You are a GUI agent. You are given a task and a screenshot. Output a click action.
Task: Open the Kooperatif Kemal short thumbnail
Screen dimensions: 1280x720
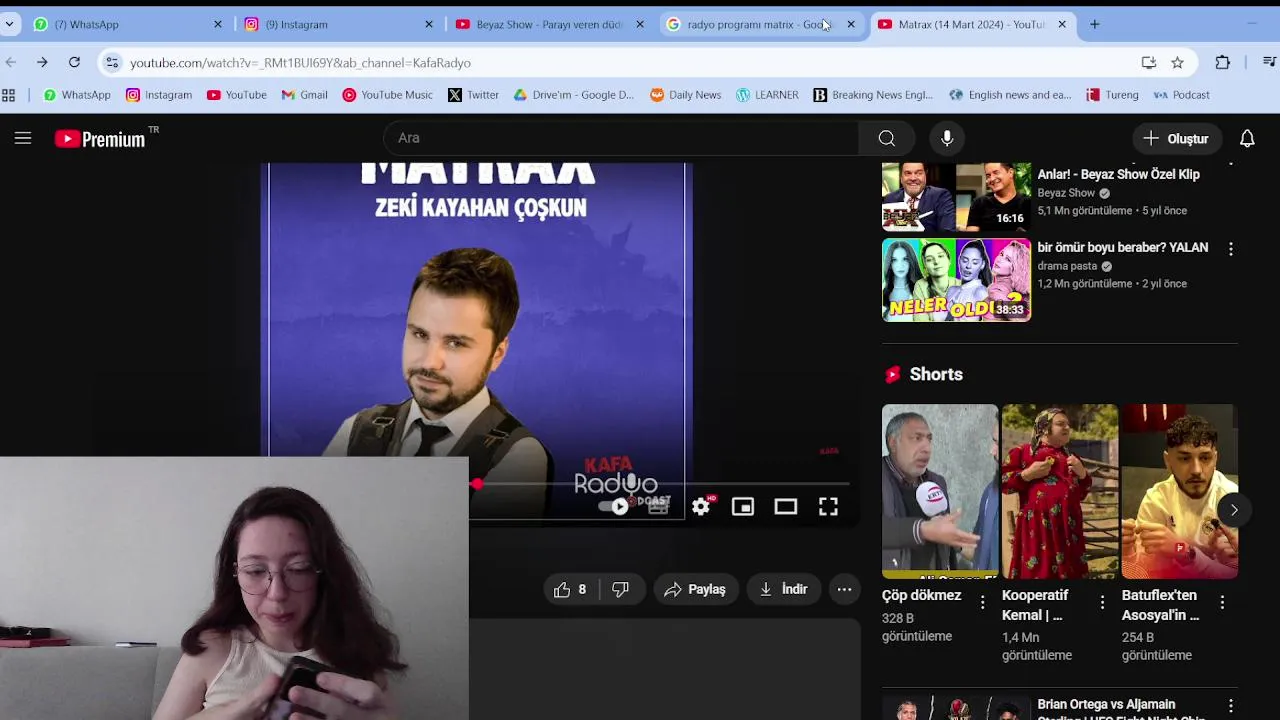[x=1060, y=491]
